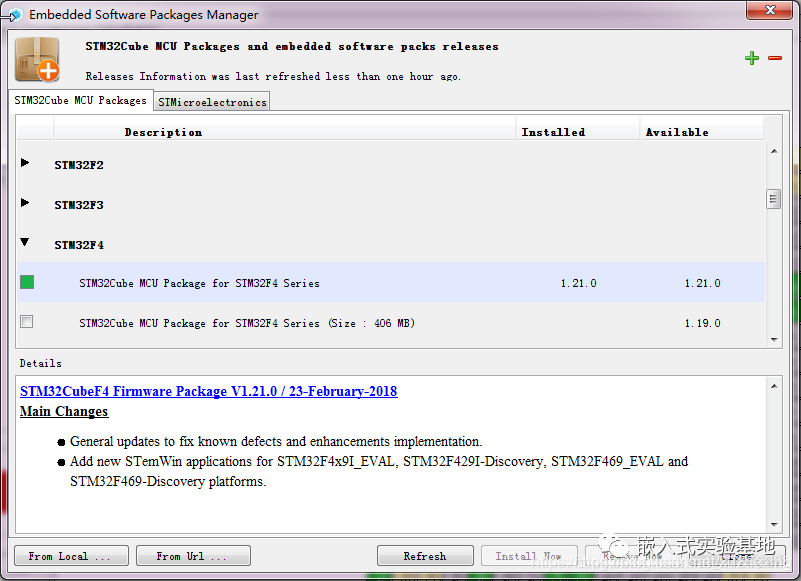
Task: Check the STM32F4 1.19.0 package checkbox
Action: [x=27, y=322]
